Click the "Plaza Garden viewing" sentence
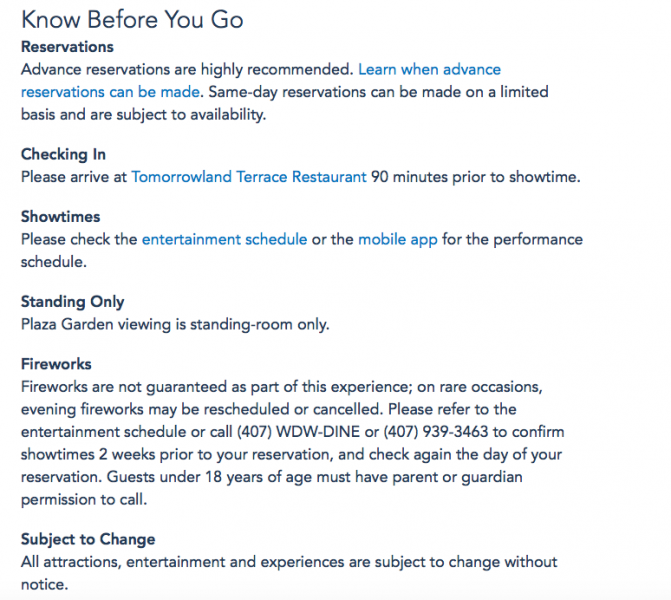This screenshot has width=671, height=600. (175, 324)
